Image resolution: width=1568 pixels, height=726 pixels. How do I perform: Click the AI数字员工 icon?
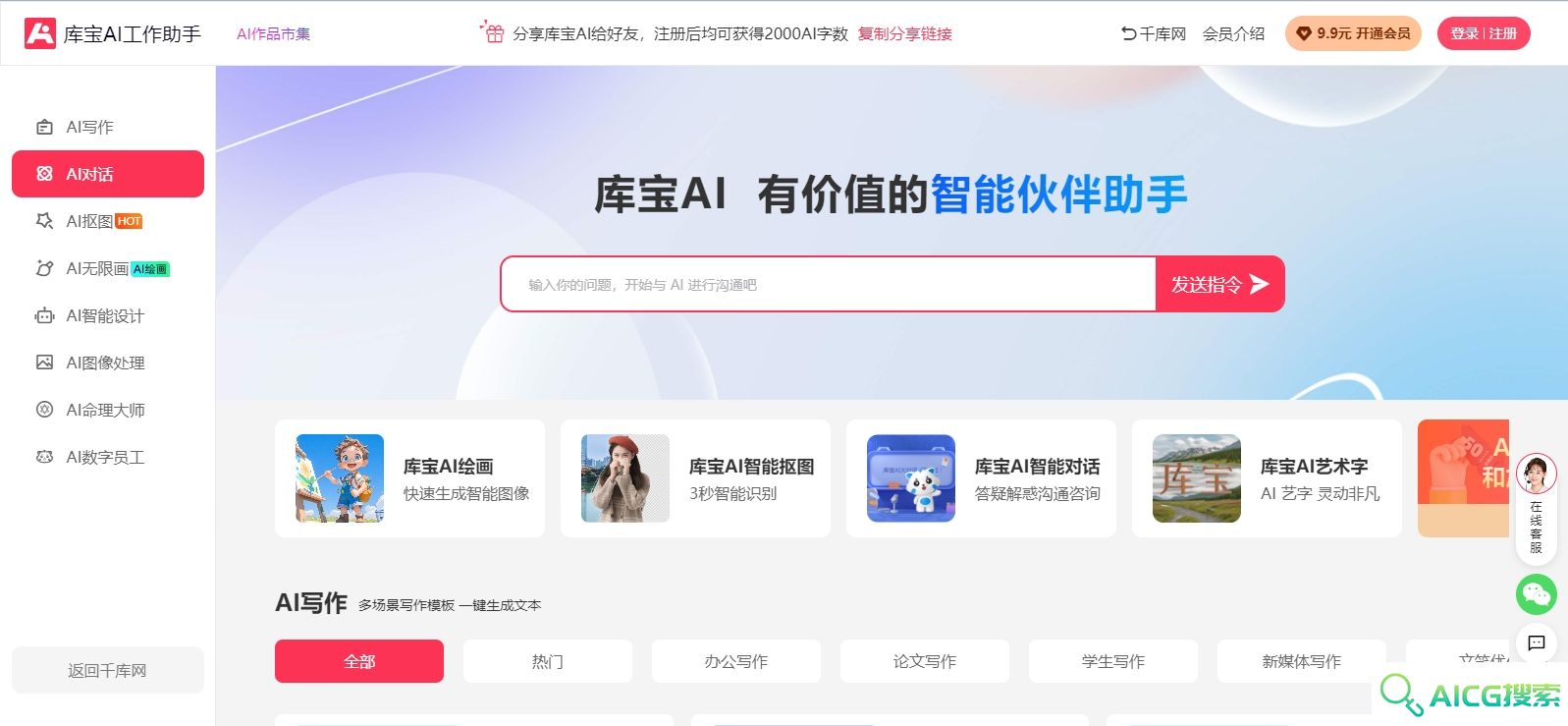(x=44, y=457)
